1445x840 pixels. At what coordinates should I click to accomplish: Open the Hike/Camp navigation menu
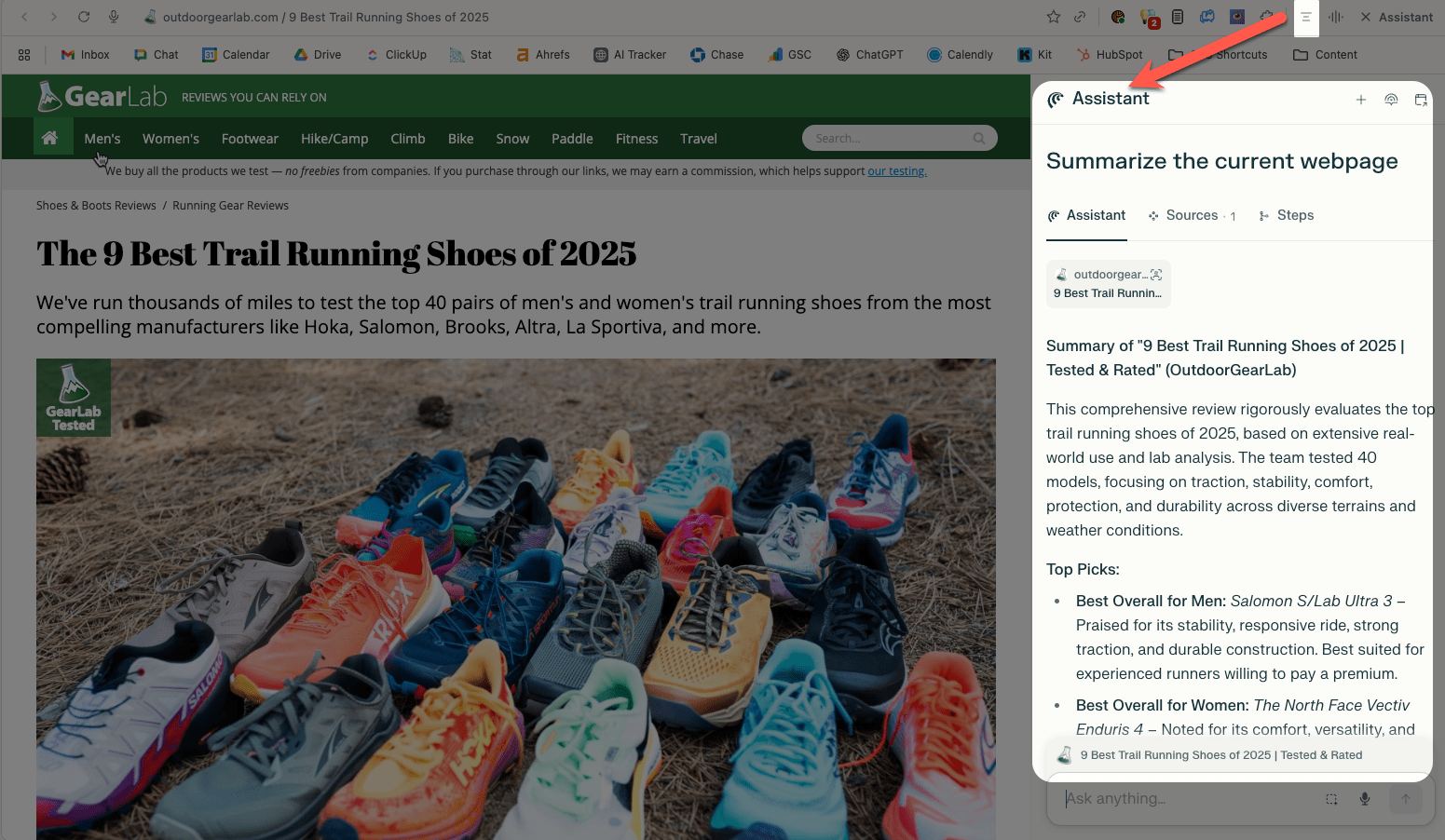(x=334, y=139)
